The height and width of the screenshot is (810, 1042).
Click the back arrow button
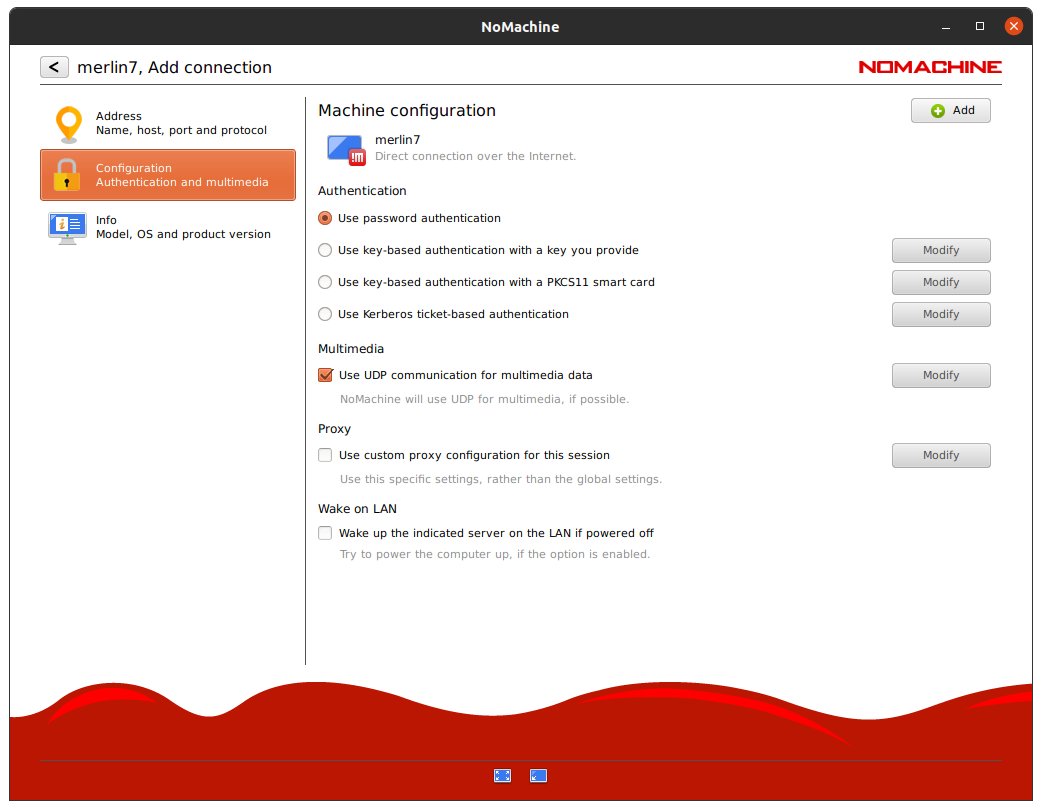[54, 66]
